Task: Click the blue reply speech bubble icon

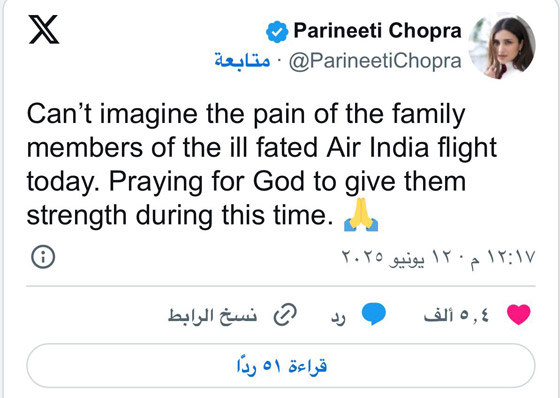Action: click(374, 314)
